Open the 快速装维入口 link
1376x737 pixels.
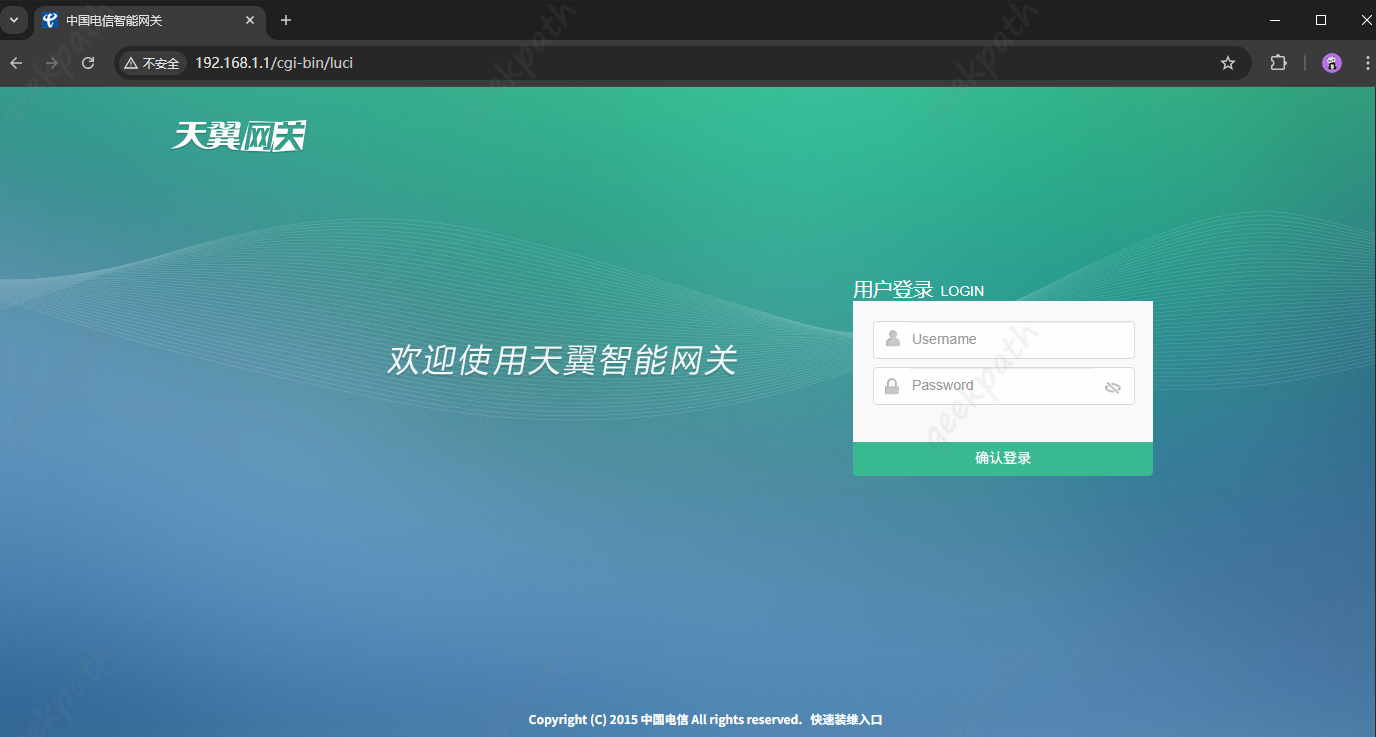[x=846, y=720]
